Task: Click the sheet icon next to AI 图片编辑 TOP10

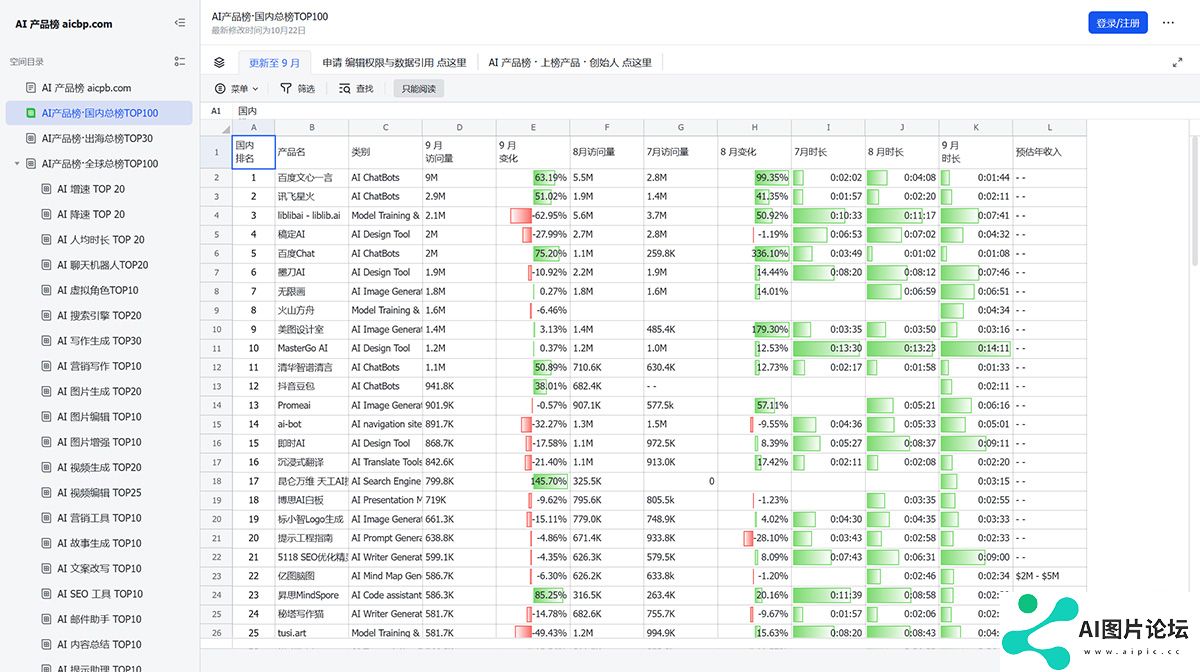Action: pos(47,417)
